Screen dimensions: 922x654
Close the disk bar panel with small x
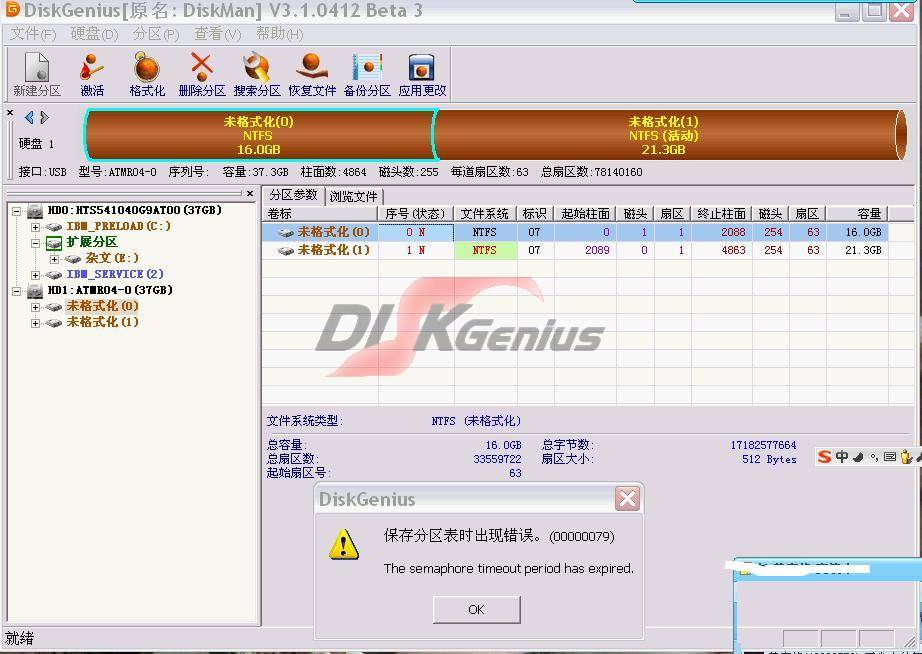[x=10, y=112]
